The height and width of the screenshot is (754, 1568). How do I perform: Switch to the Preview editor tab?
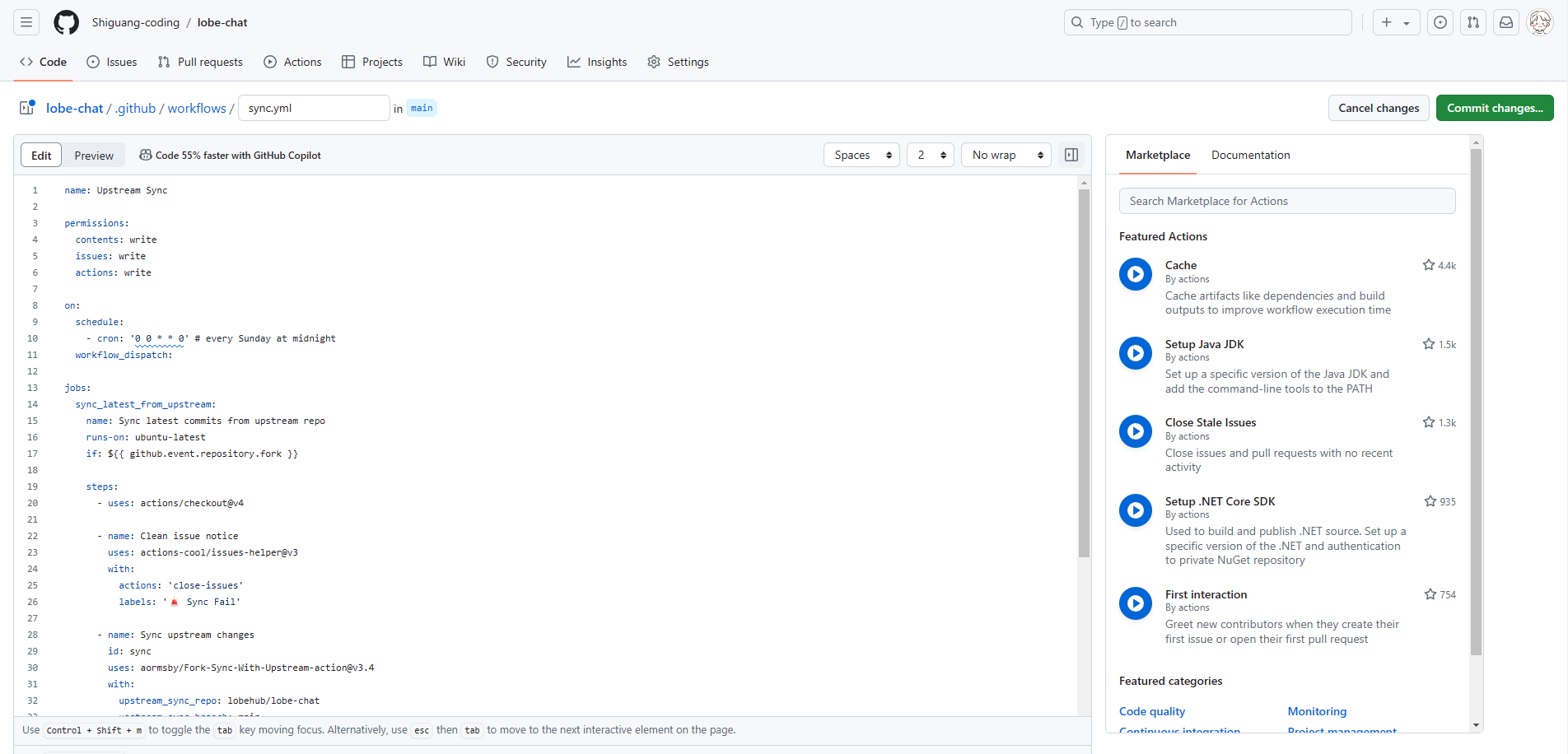(x=94, y=155)
